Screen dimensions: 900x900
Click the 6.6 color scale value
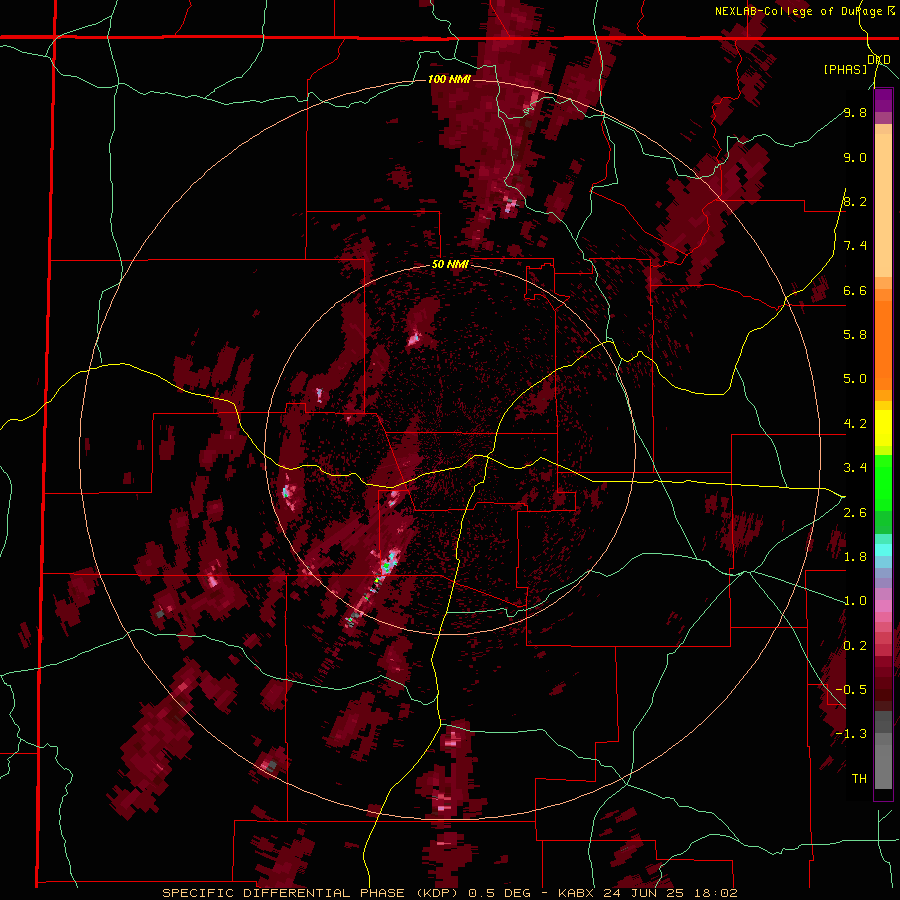pyautogui.click(x=855, y=290)
